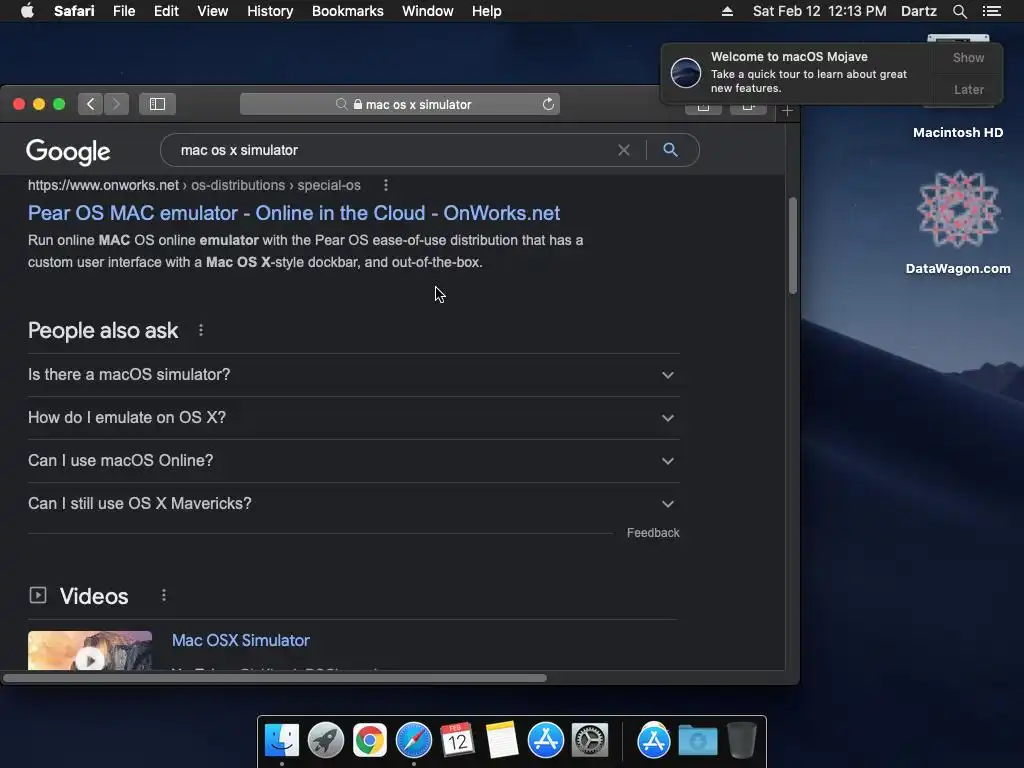The height and width of the screenshot is (768, 1024).
Task: Go back with Safari back arrow
Action: click(91, 104)
